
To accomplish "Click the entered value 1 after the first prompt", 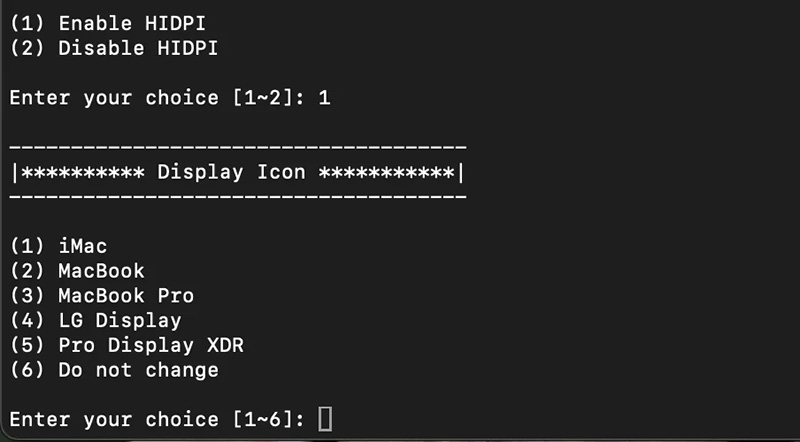I will (x=324, y=98).
